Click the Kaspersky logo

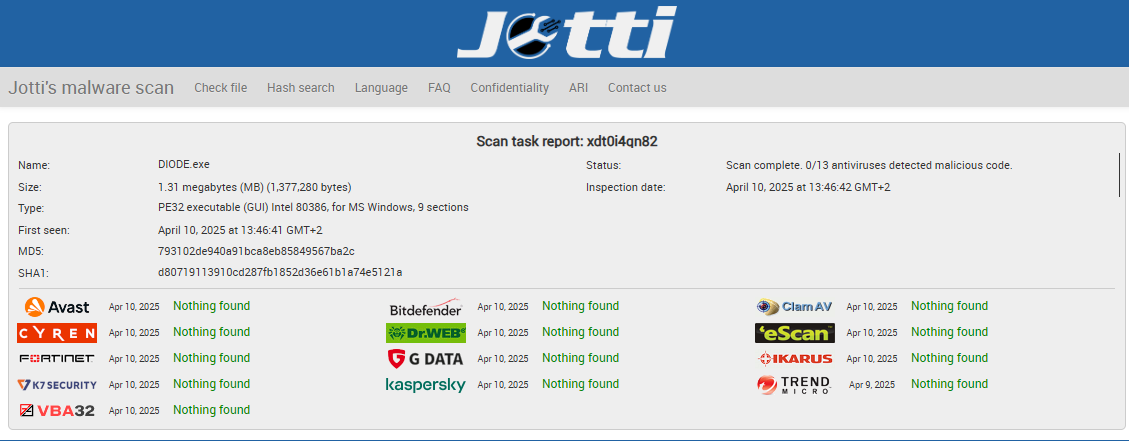(426, 385)
